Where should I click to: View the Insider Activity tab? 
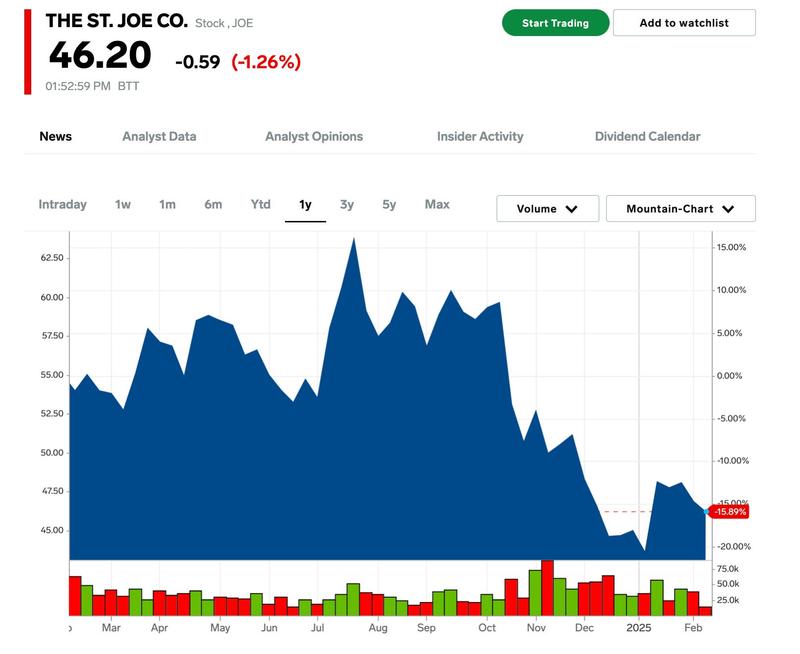click(480, 136)
